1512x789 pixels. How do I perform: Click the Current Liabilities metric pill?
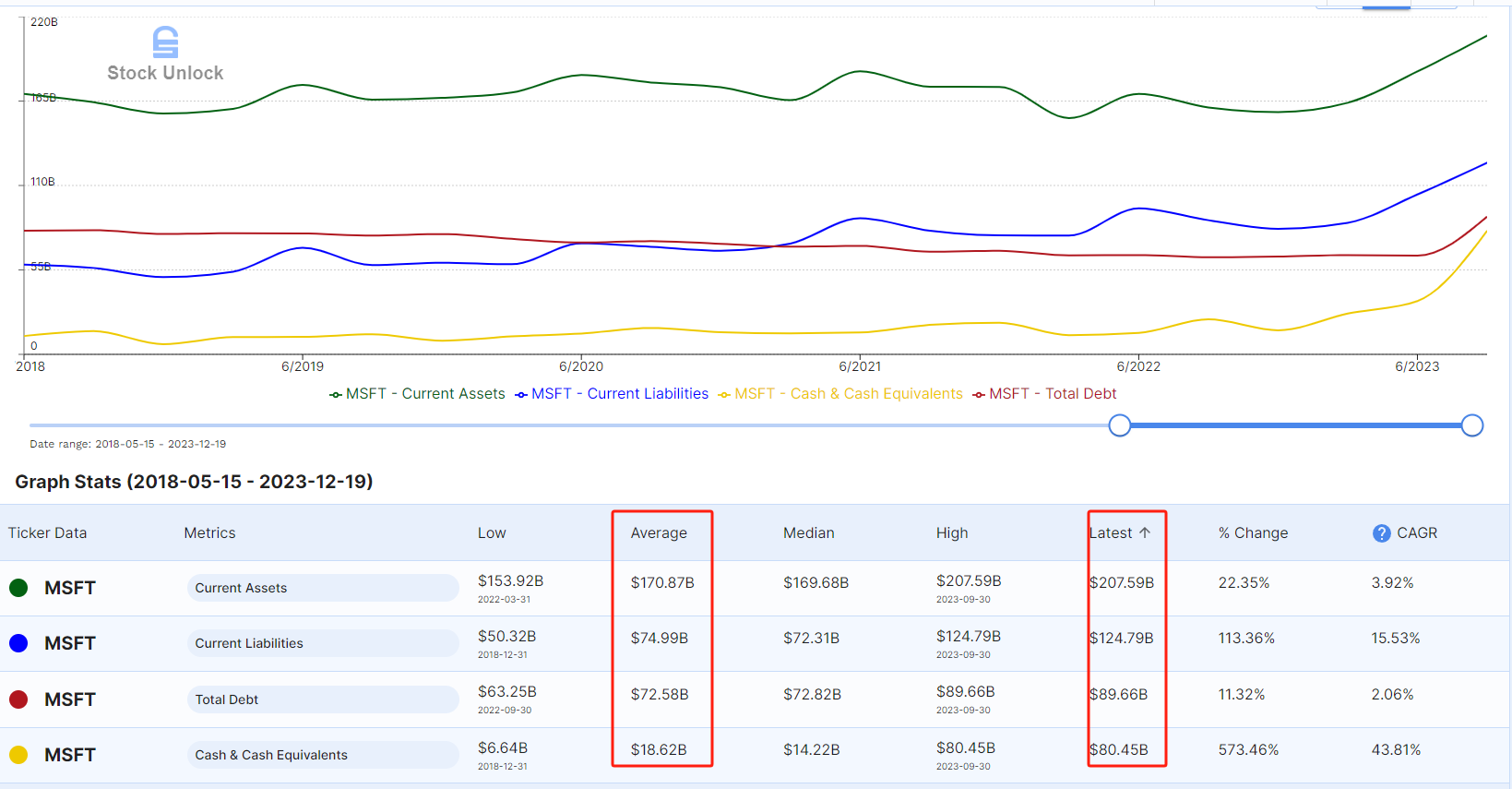[x=323, y=643]
